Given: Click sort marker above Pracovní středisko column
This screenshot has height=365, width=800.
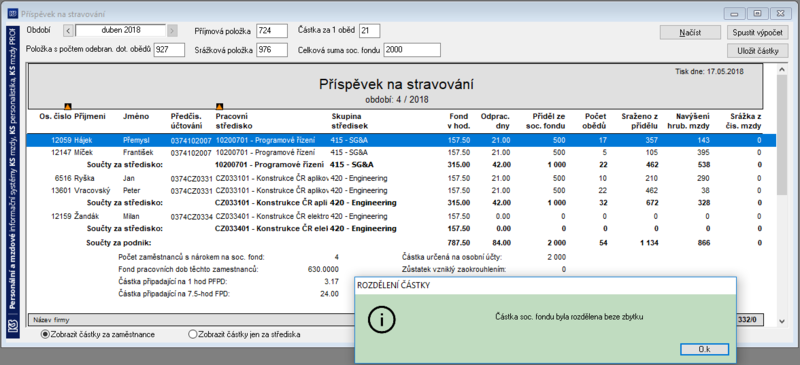Looking at the screenshot, I should (x=219, y=107).
